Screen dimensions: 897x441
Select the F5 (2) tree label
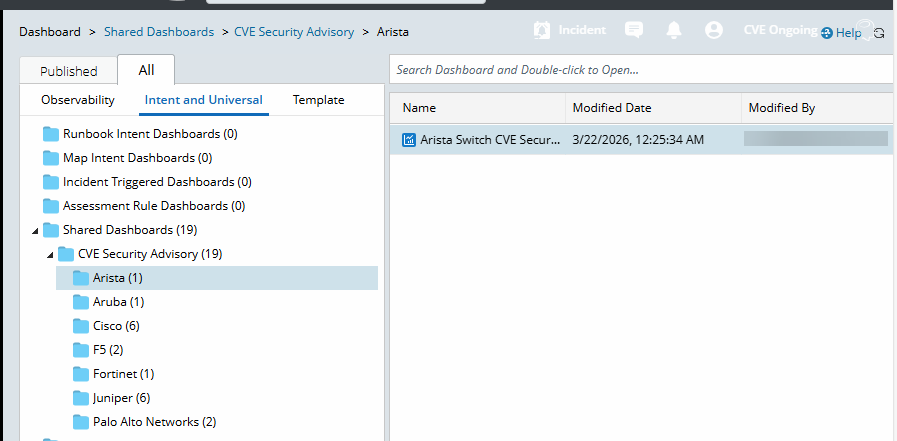[x=108, y=350]
